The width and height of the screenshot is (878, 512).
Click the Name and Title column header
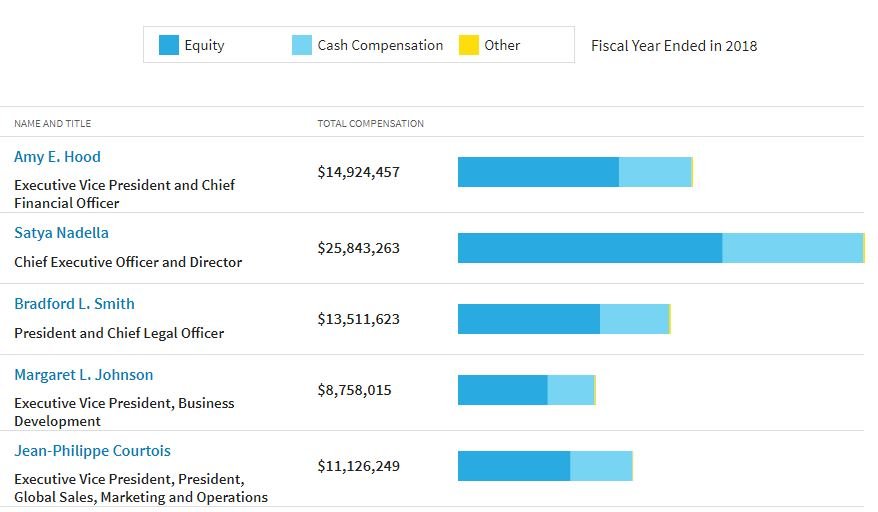(52, 124)
